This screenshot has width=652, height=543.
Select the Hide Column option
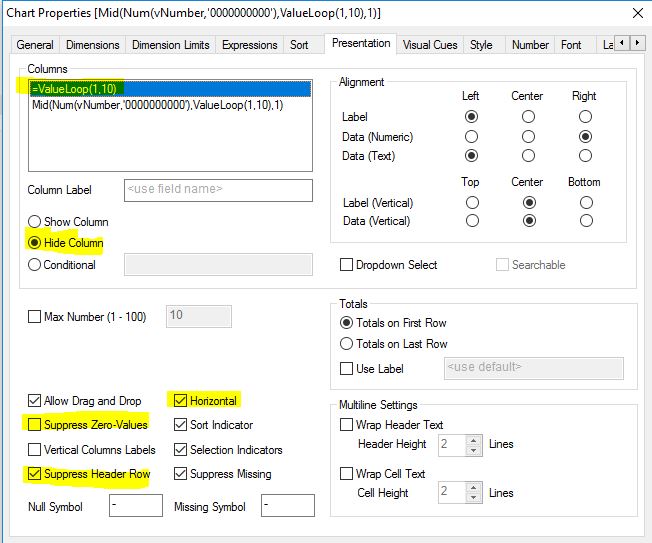coord(66,243)
